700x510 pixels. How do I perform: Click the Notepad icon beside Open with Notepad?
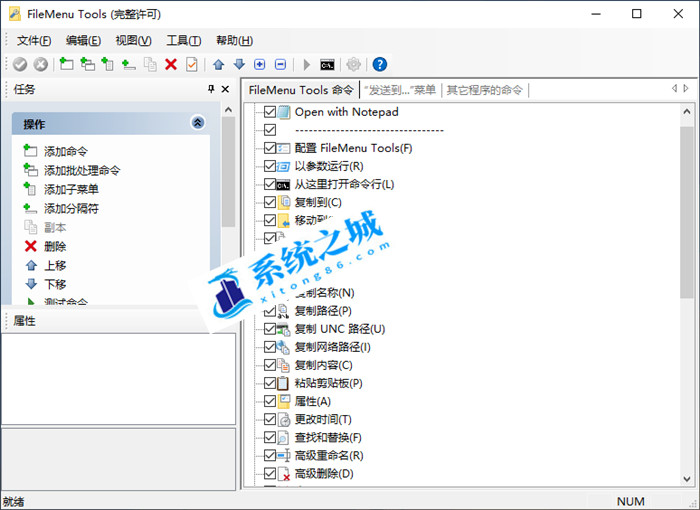click(x=284, y=112)
